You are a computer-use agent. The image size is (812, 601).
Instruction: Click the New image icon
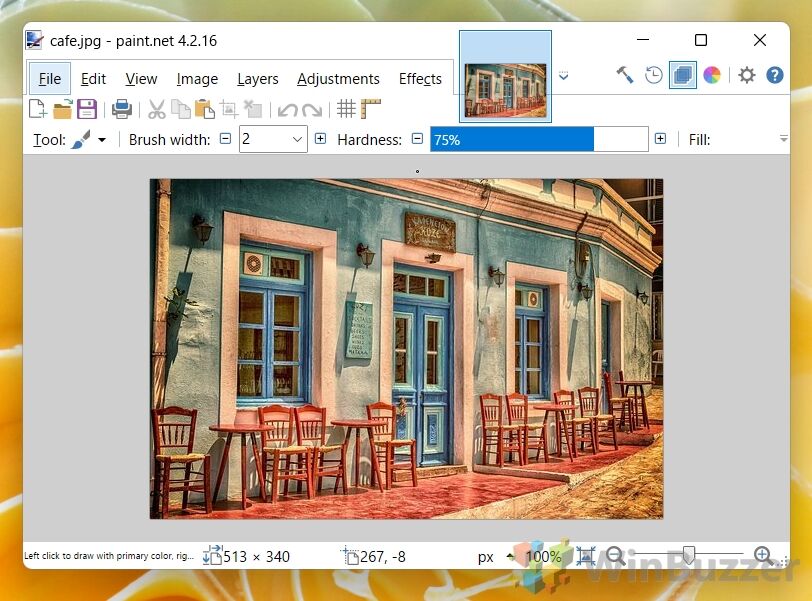(37, 109)
